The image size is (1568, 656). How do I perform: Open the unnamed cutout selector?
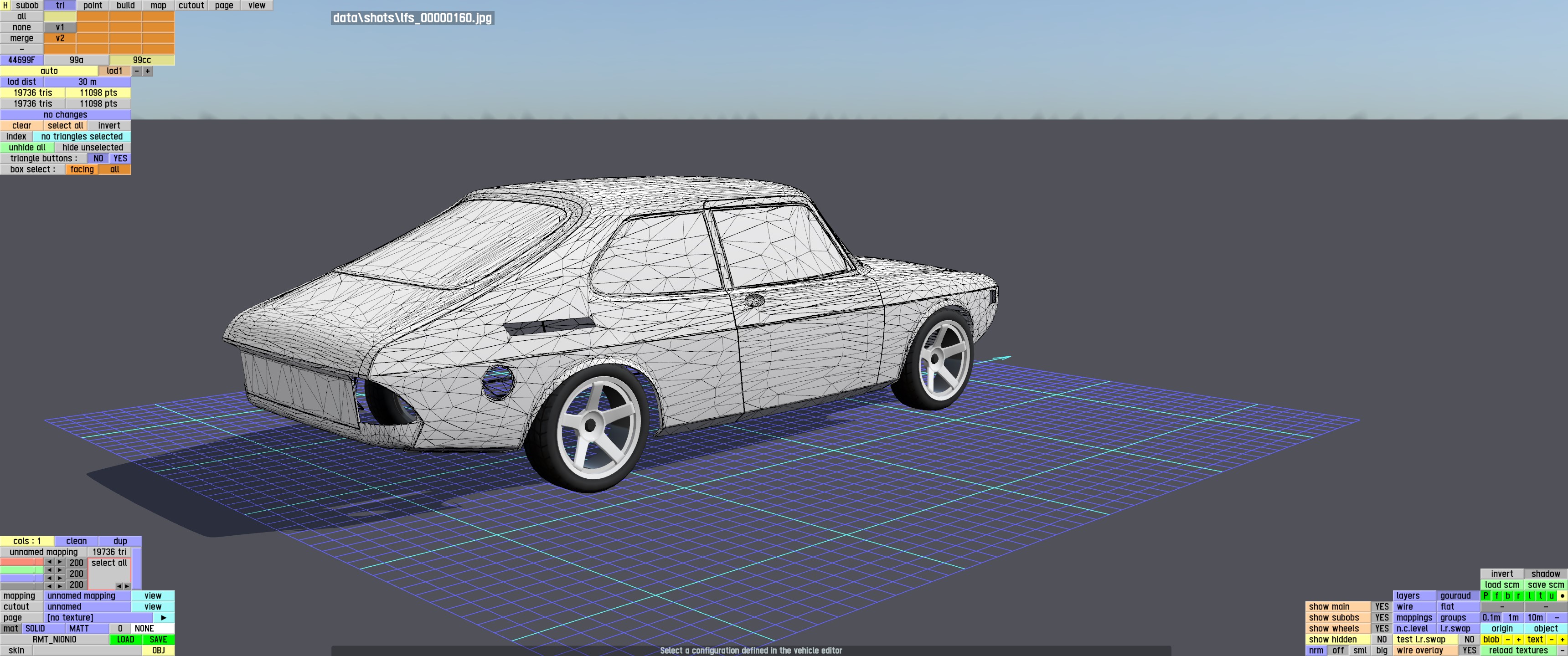87,607
